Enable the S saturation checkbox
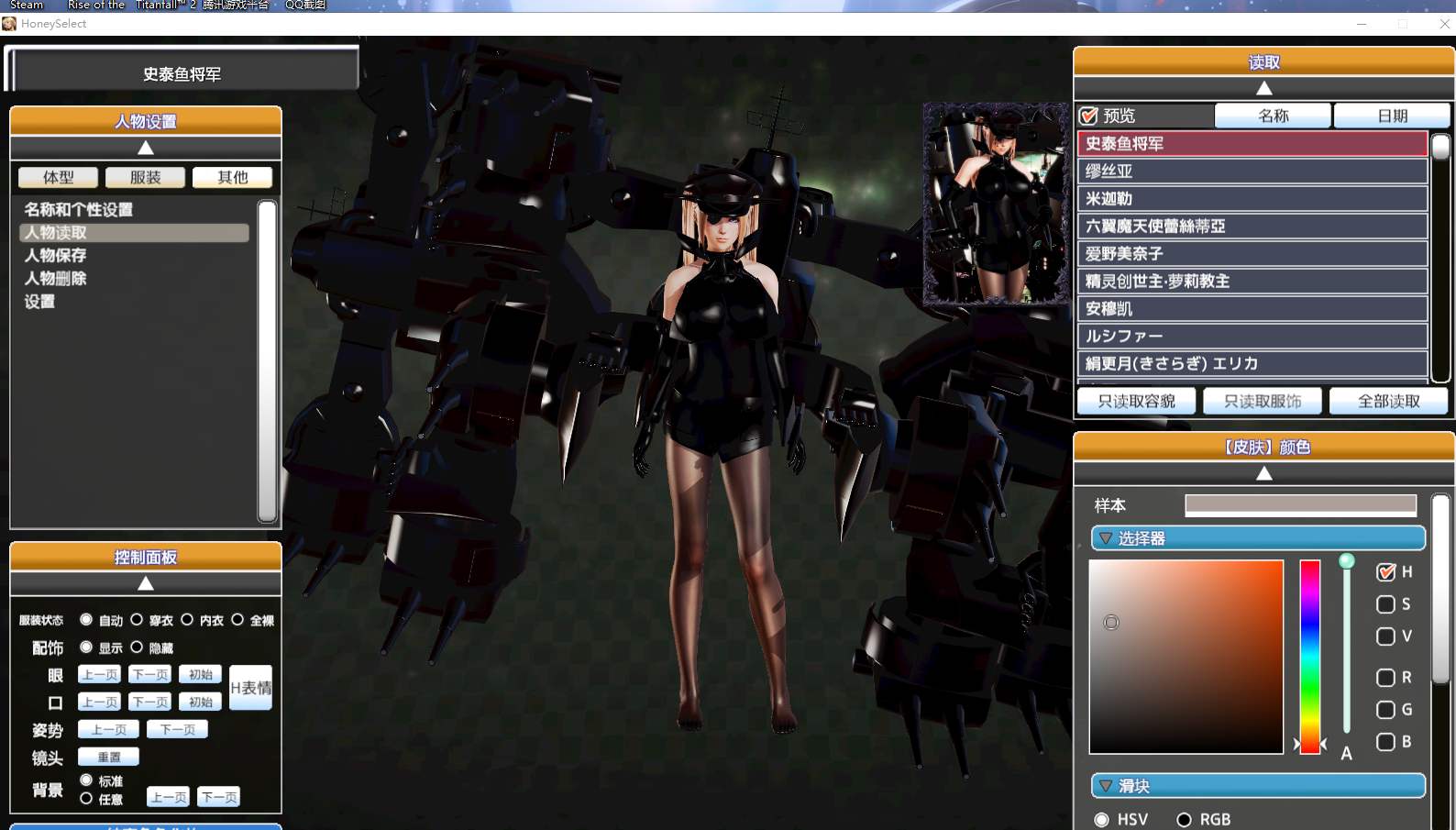 [1385, 604]
